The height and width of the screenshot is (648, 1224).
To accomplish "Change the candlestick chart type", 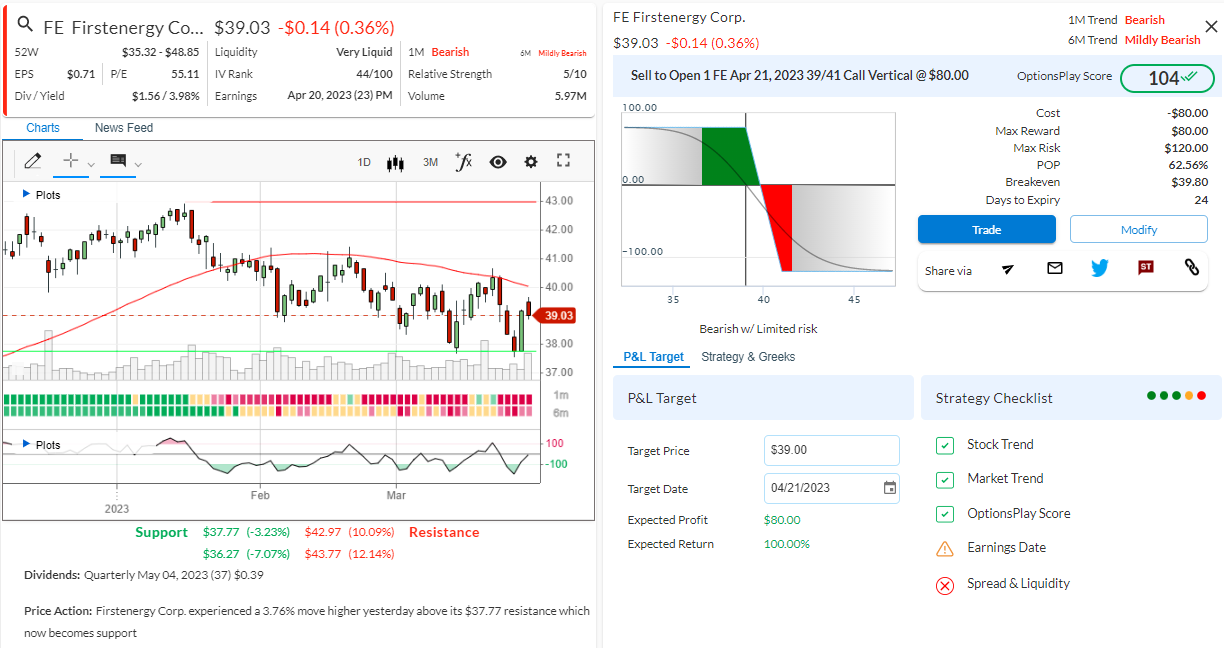I will 395,162.
